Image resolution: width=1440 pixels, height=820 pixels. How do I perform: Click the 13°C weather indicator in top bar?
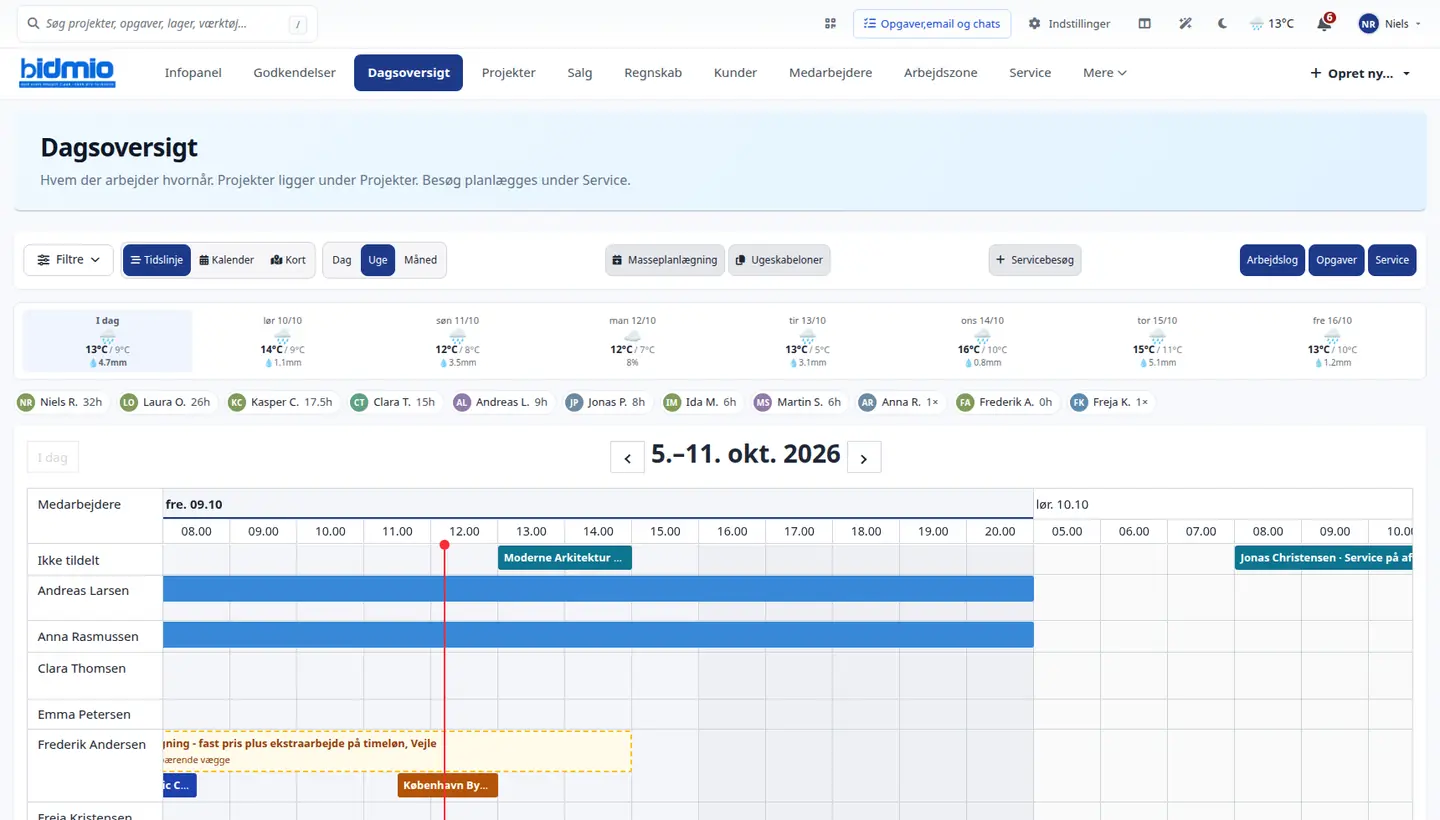click(x=1272, y=24)
